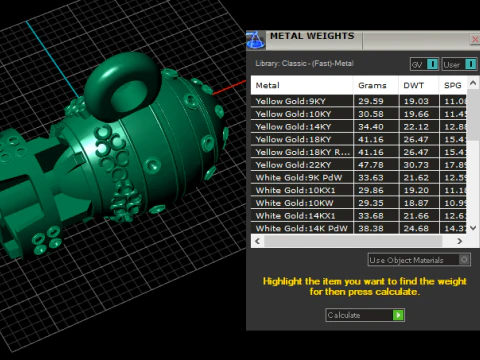480x360 pixels.
Task: Click the horizontal scrollbar thumb
Action: coord(353,241)
